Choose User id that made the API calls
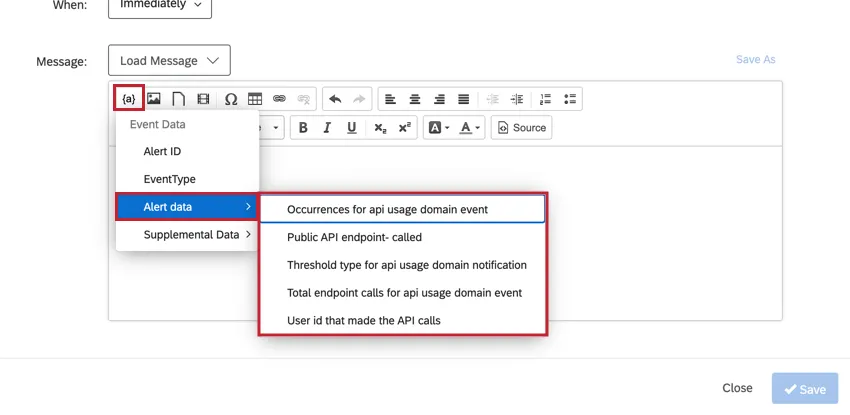The width and height of the screenshot is (850, 415). [x=402, y=321]
